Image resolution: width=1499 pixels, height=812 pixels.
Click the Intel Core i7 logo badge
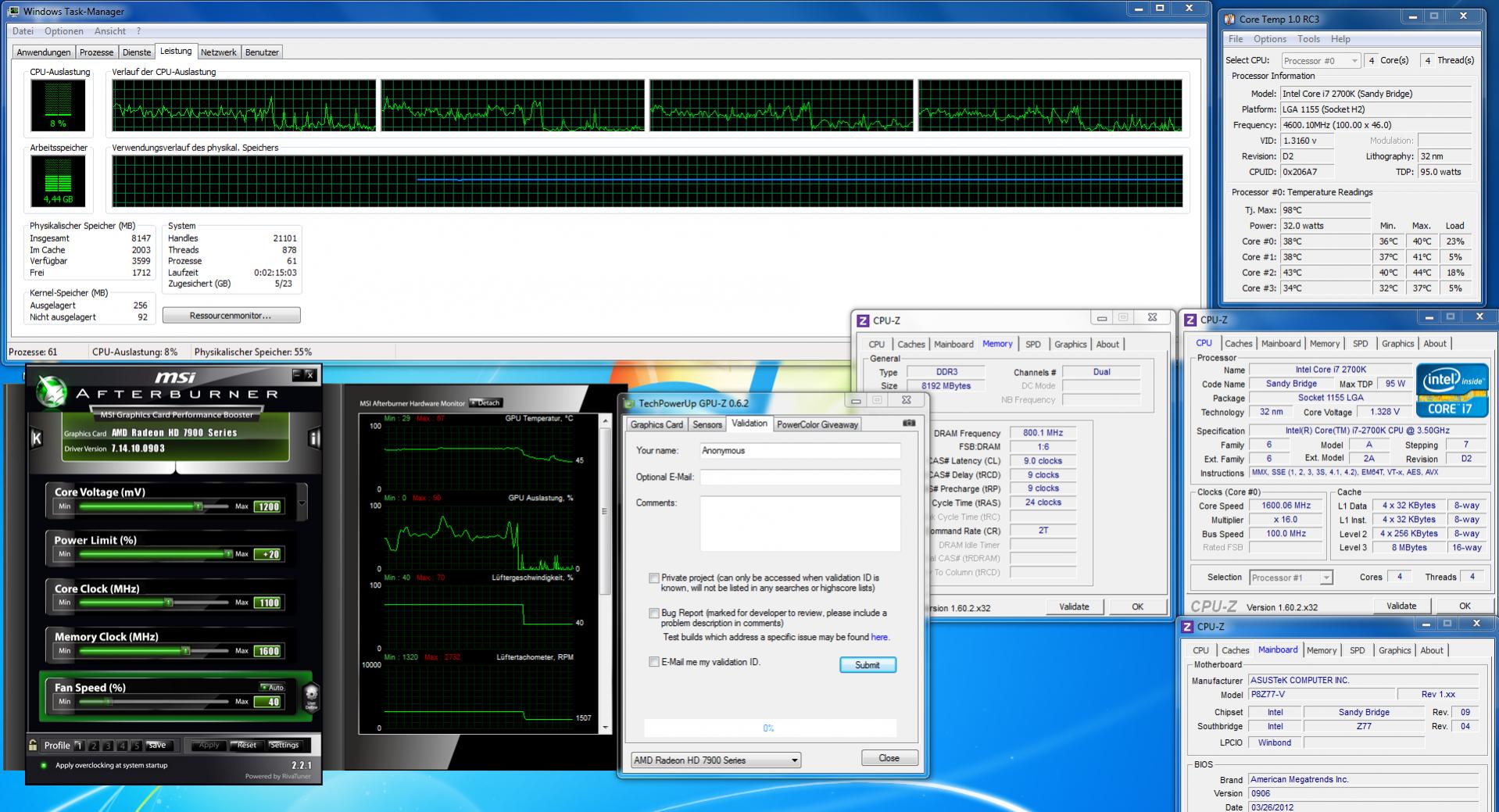tap(1451, 389)
